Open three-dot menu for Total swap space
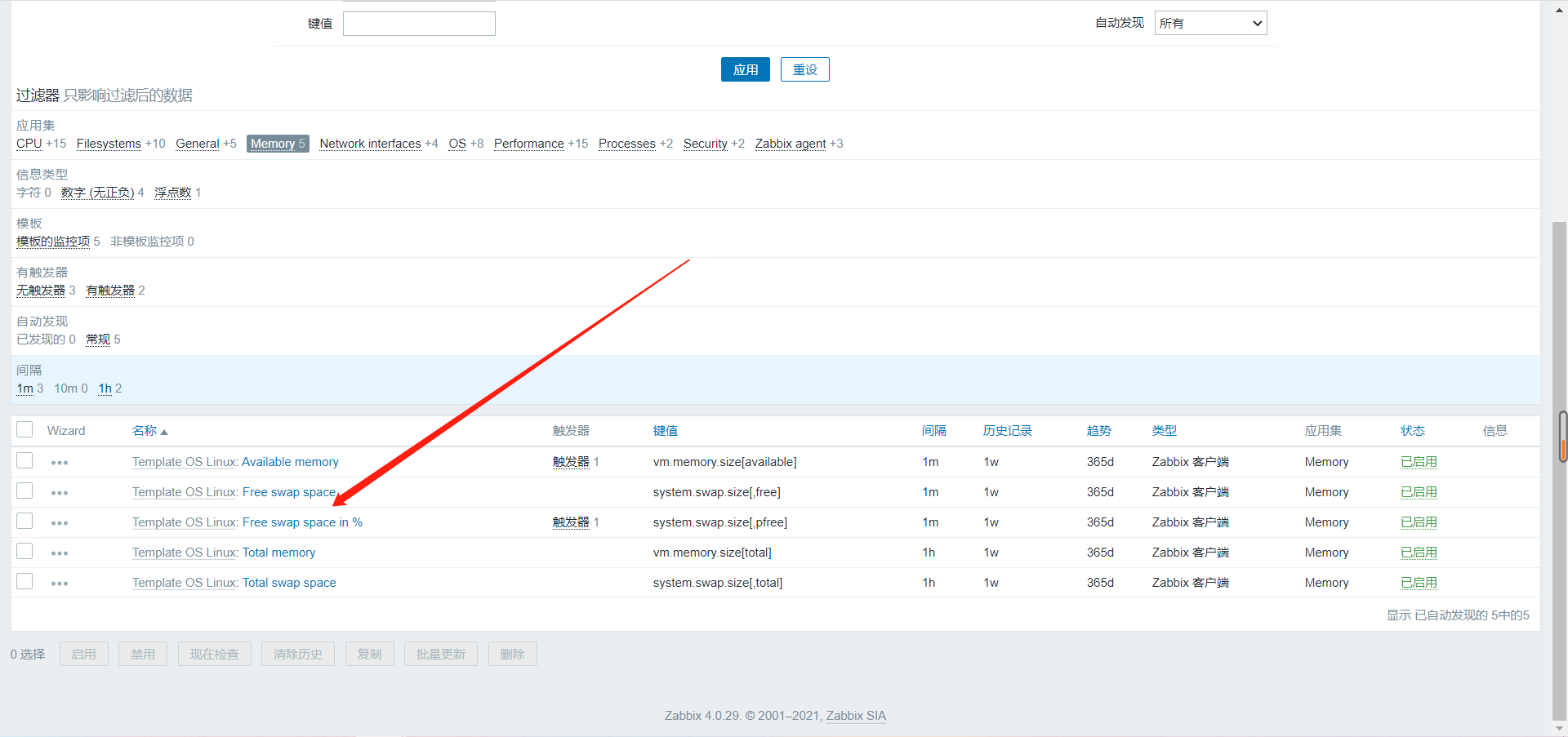 coord(60,584)
